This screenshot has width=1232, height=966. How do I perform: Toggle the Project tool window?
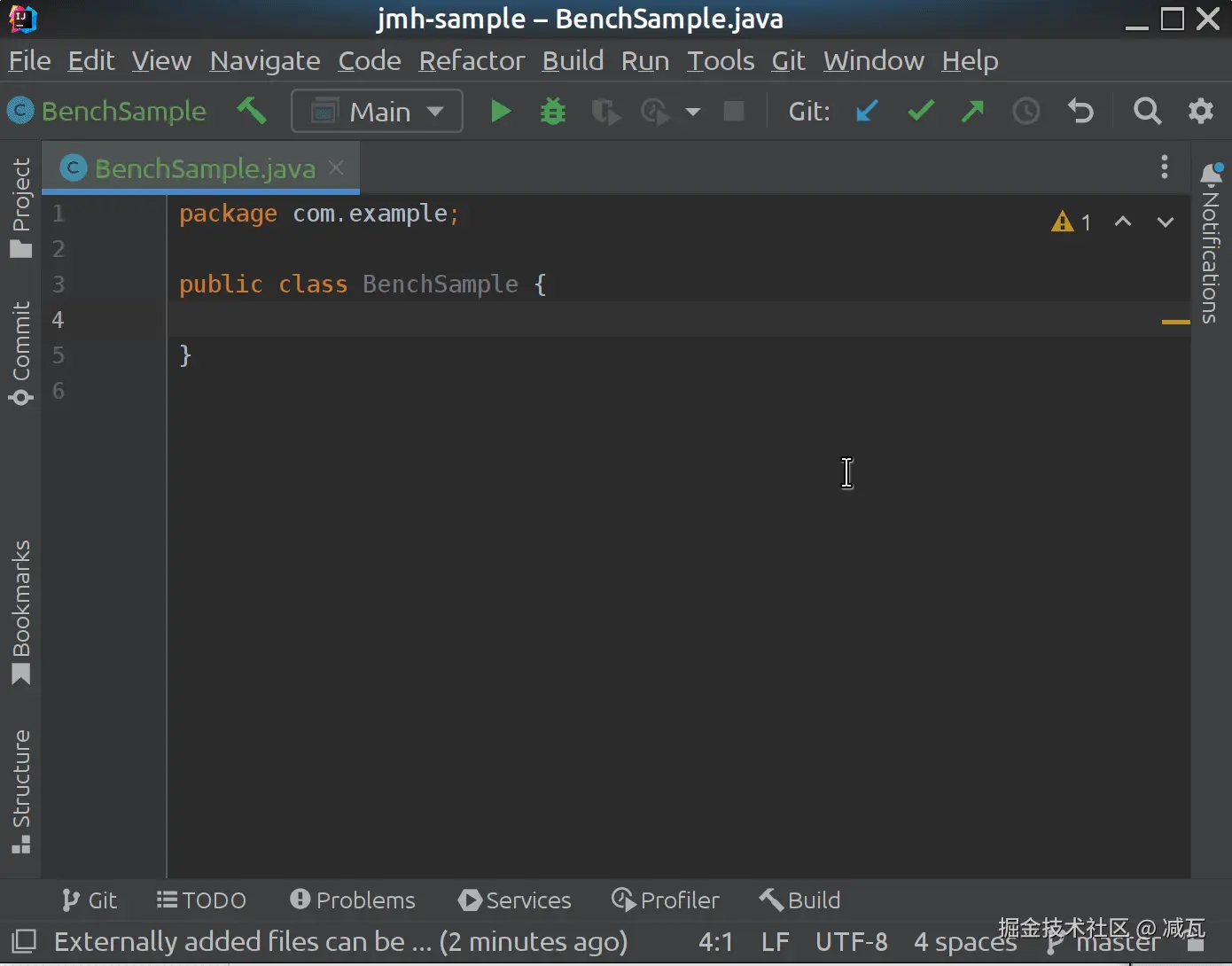(x=20, y=207)
